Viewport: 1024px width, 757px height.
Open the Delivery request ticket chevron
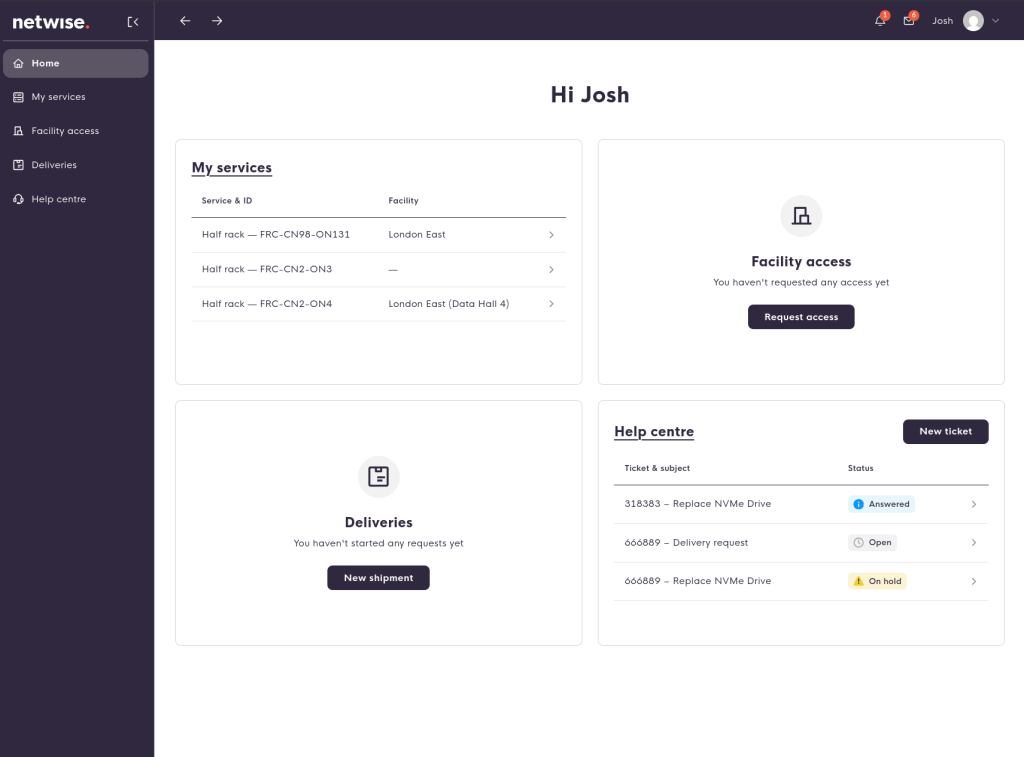click(974, 543)
